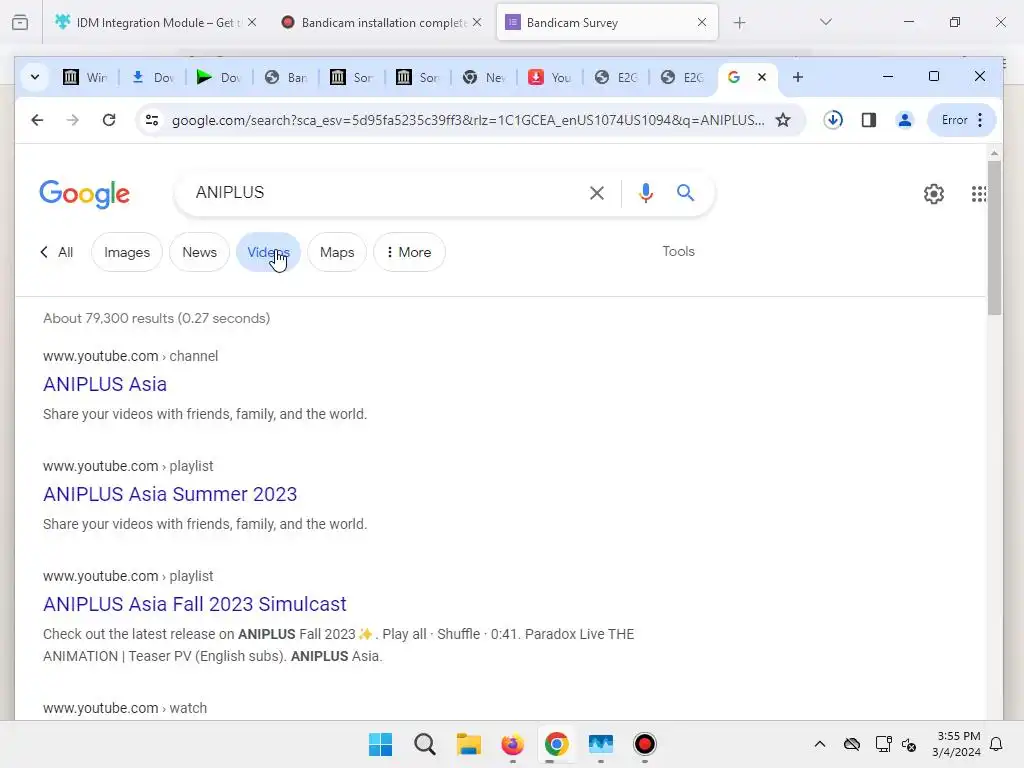The height and width of the screenshot is (768, 1024).
Task: Open Error menu in Chrome toolbar
Action: pos(961,120)
